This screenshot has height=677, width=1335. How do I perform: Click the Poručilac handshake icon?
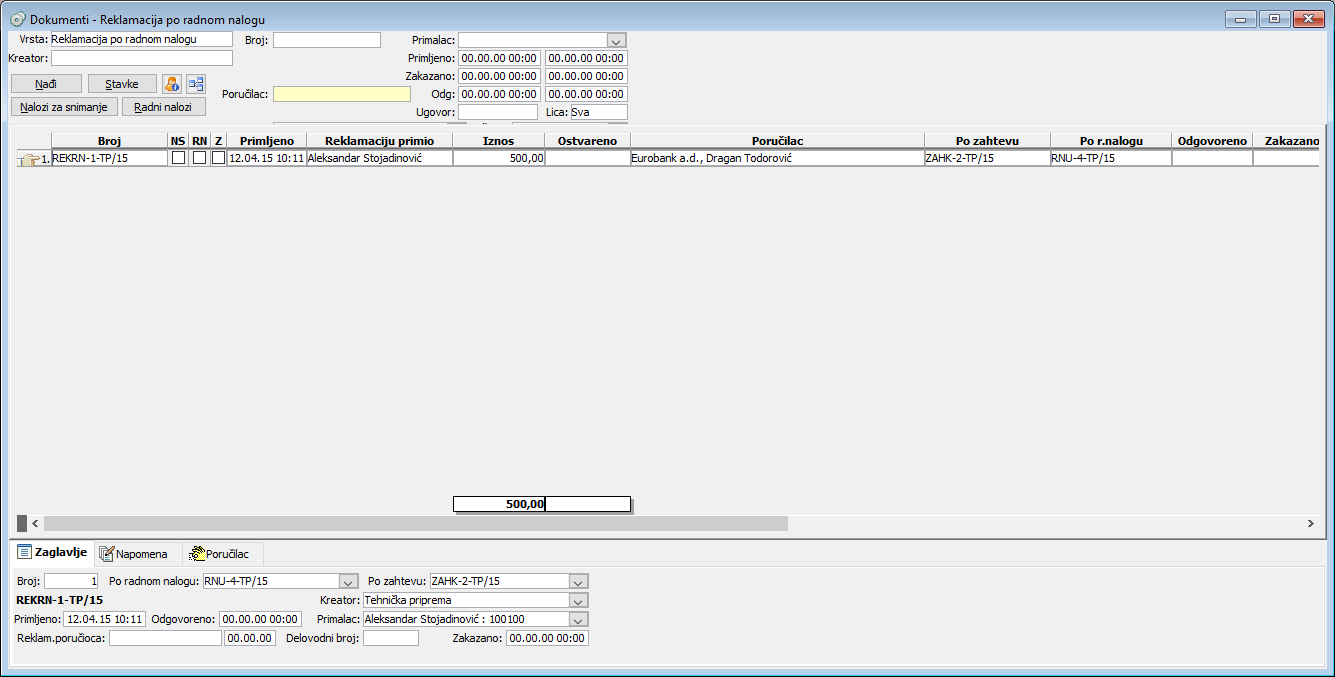point(197,553)
